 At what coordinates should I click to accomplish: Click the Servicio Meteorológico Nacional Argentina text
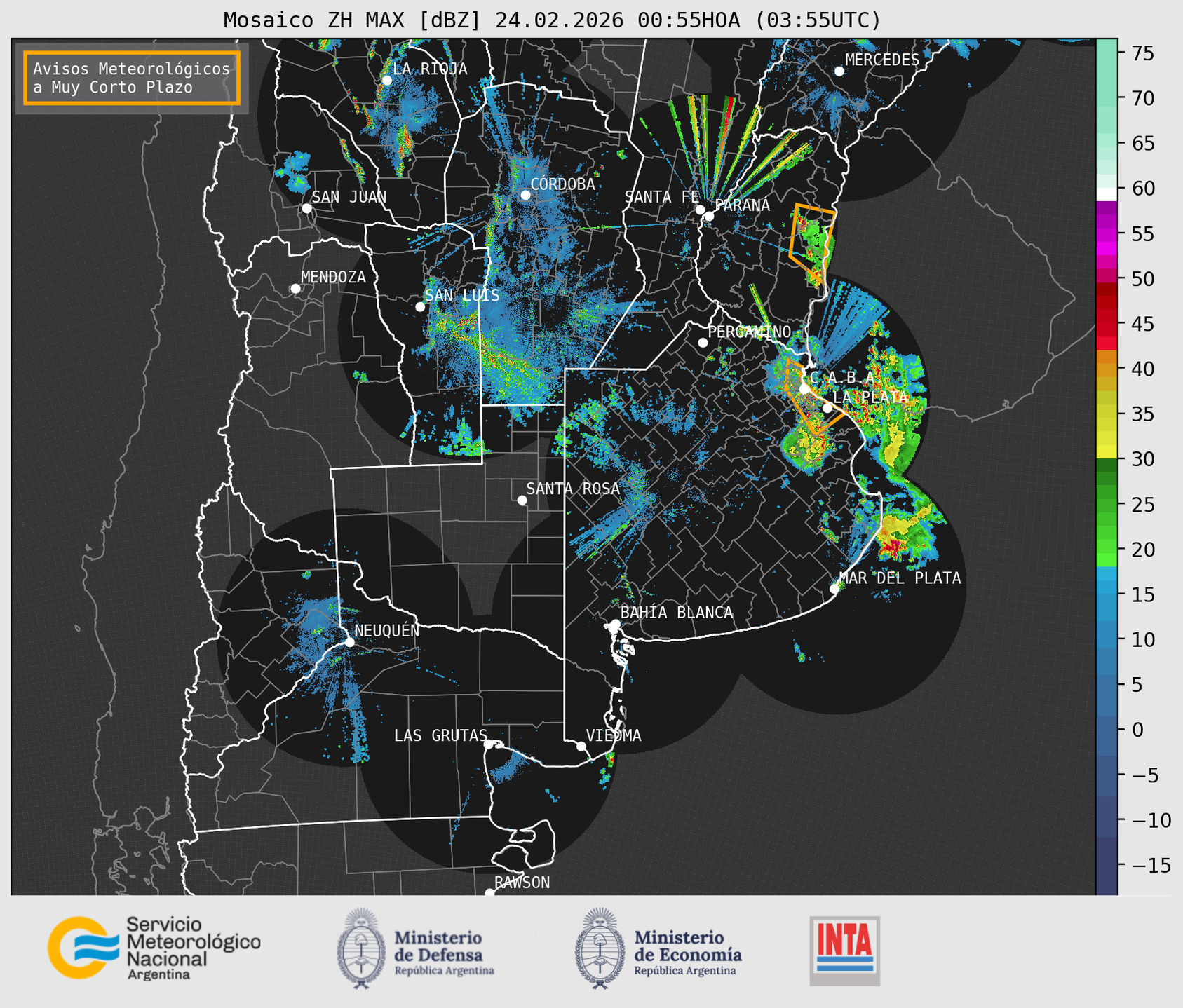(193, 948)
